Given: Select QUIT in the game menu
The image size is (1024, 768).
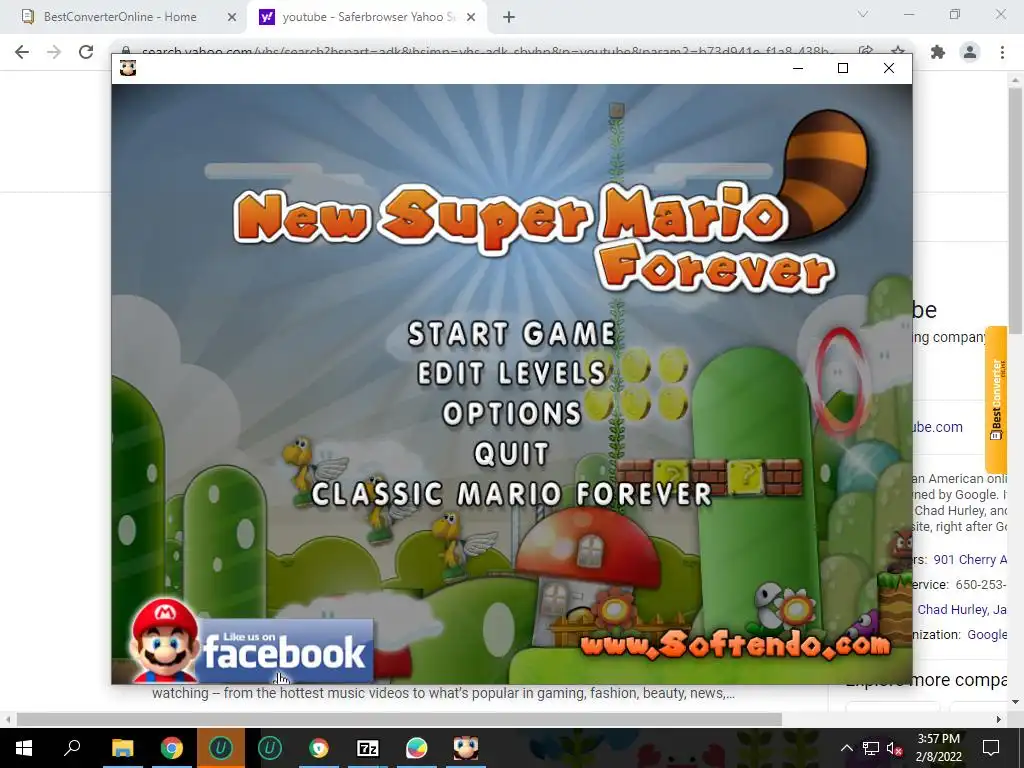Looking at the screenshot, I should [x=511, y=454].
